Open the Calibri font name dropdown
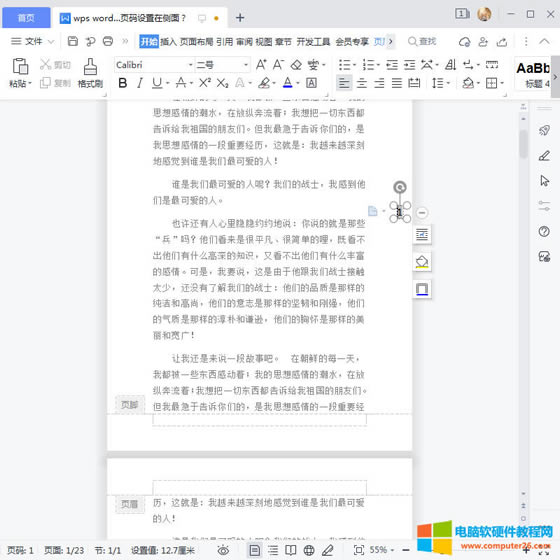Viewport: 560px width, 560px height. [x=190, y=65]
